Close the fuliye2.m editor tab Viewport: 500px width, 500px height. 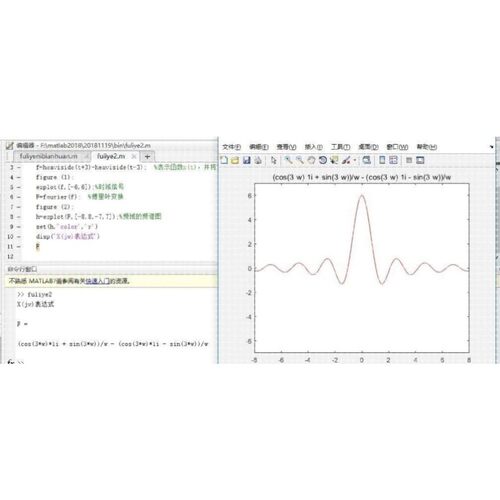click(134, 156)
